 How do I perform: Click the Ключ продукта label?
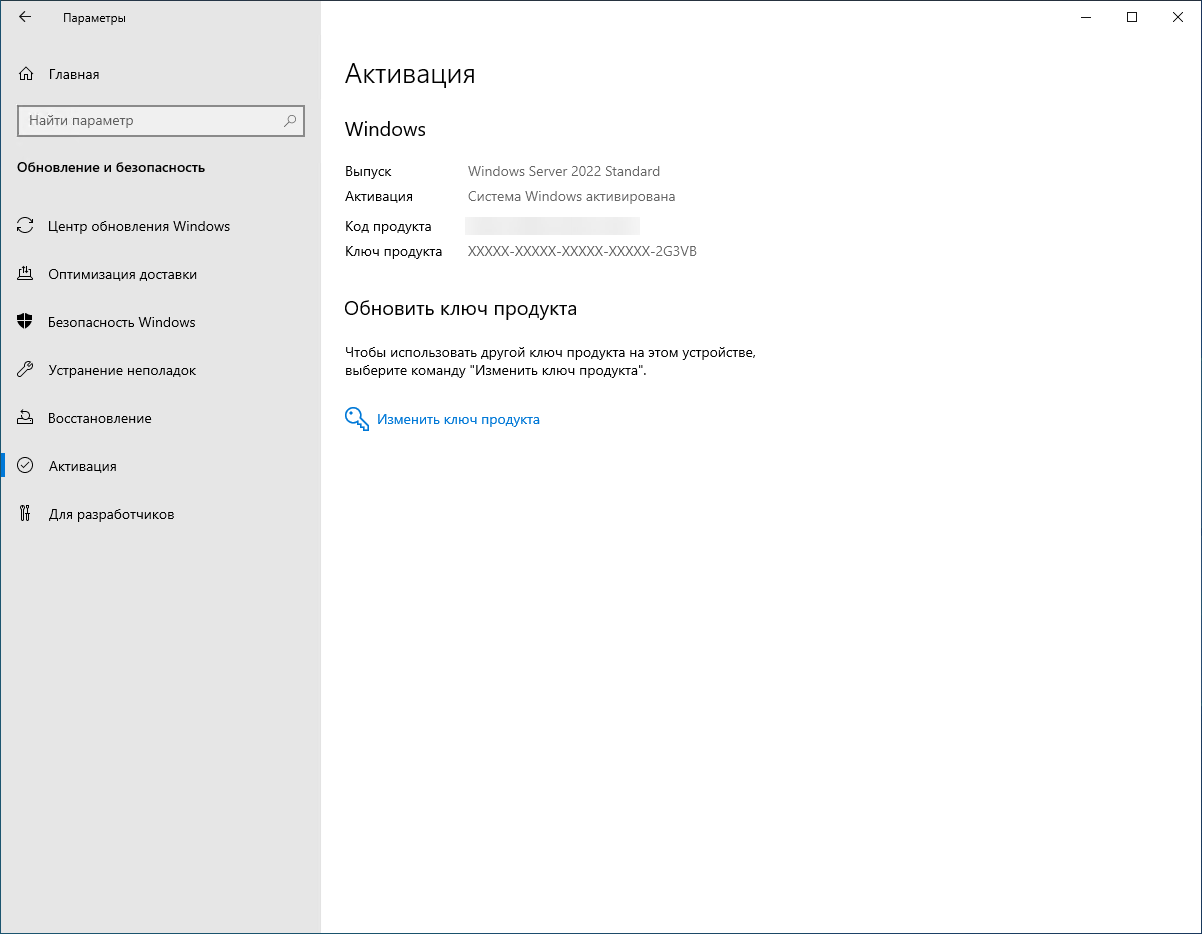coord(393,252)
